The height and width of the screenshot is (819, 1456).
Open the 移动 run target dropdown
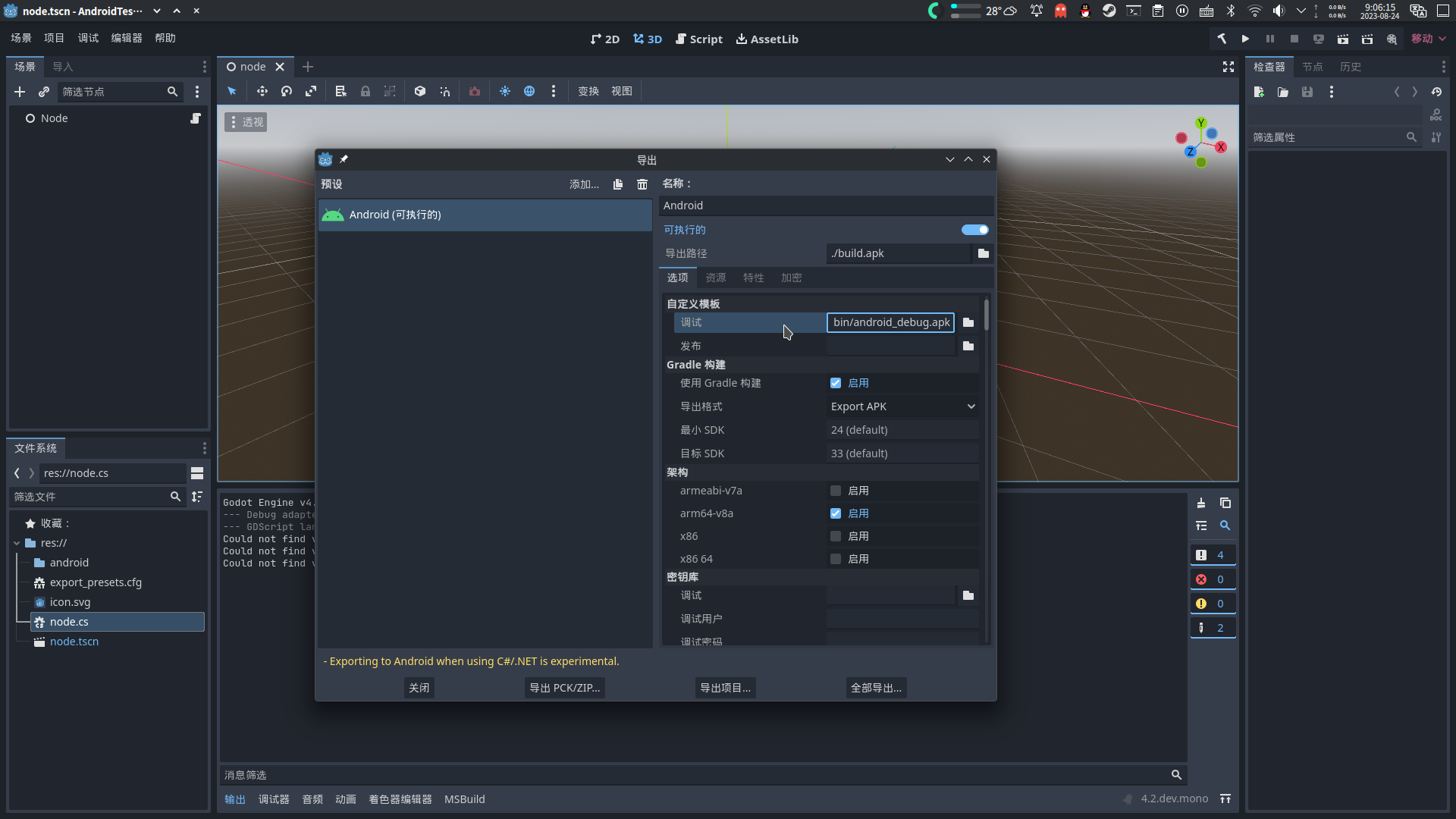coord(1429,39)
